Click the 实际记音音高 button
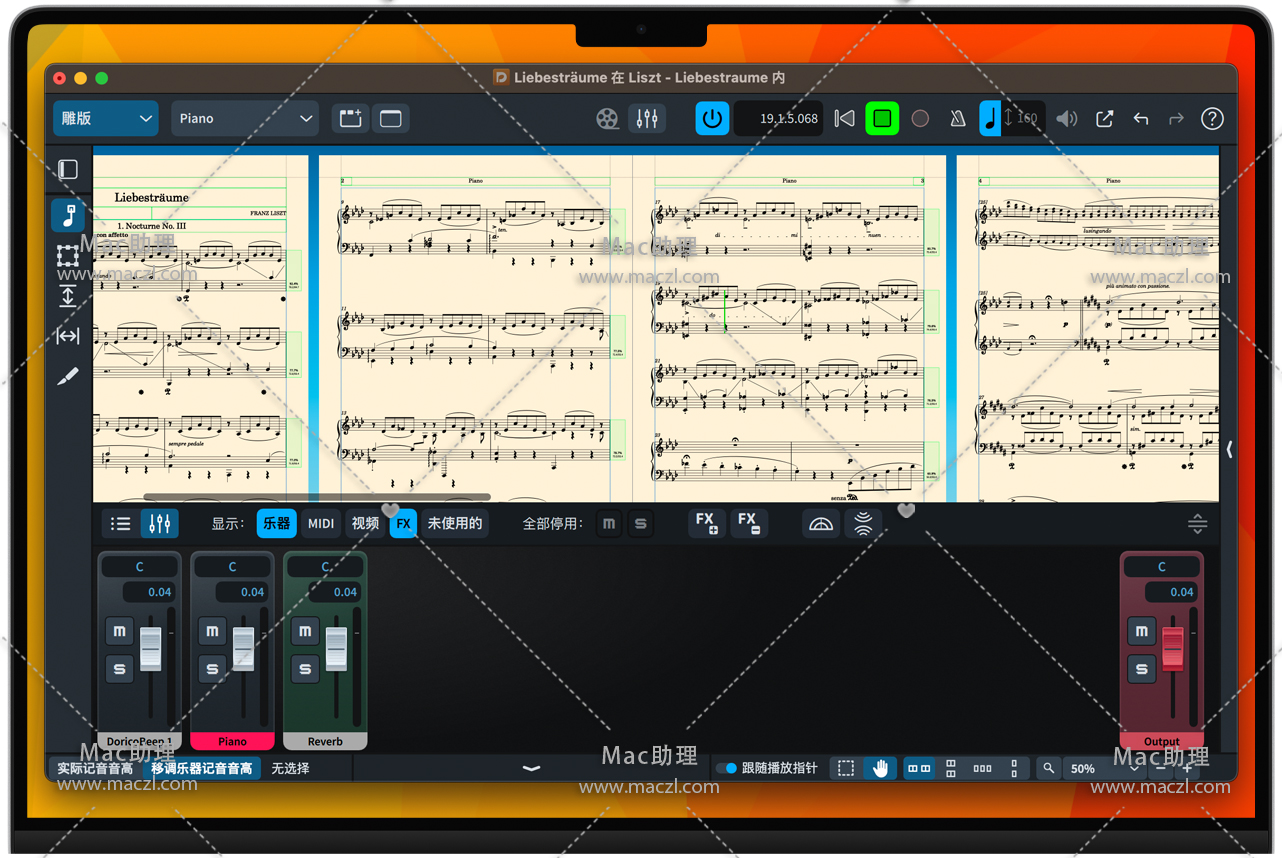Viewport: 1282px width, 858px height. coord(95,768)
